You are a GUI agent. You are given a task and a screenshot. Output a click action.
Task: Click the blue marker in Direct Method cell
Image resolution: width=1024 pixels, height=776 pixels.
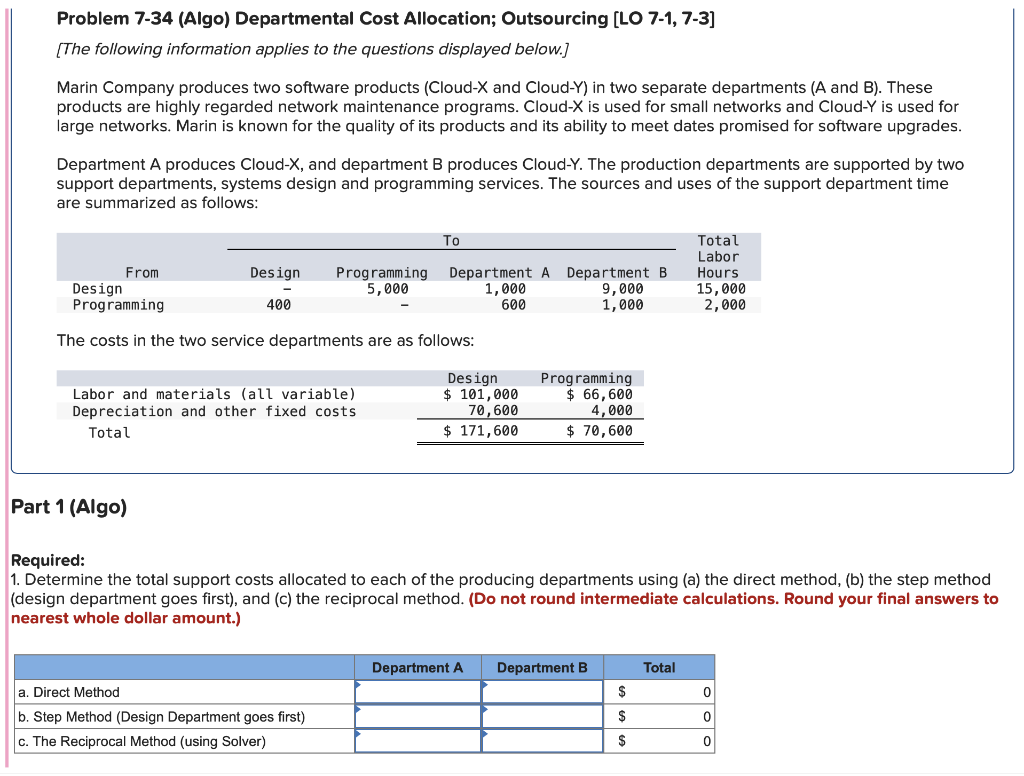click(357, 684)
